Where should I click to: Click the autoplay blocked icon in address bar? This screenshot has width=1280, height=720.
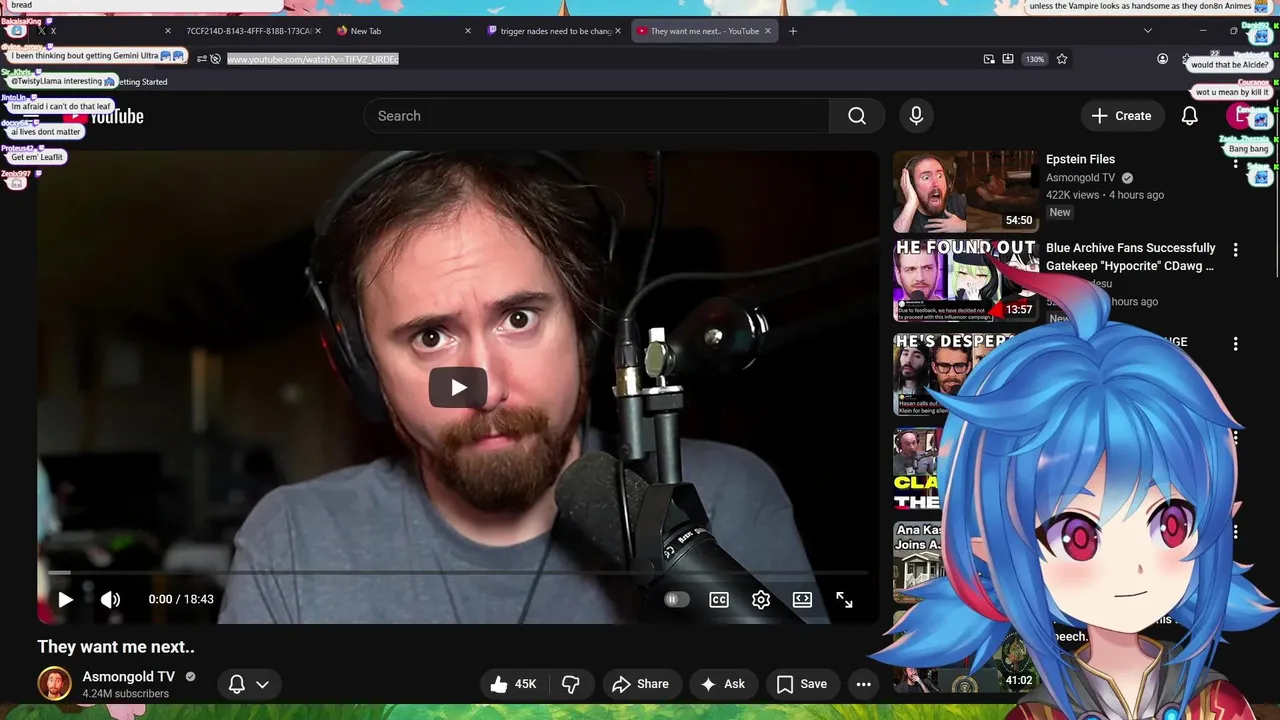click(x=215, y=59)
